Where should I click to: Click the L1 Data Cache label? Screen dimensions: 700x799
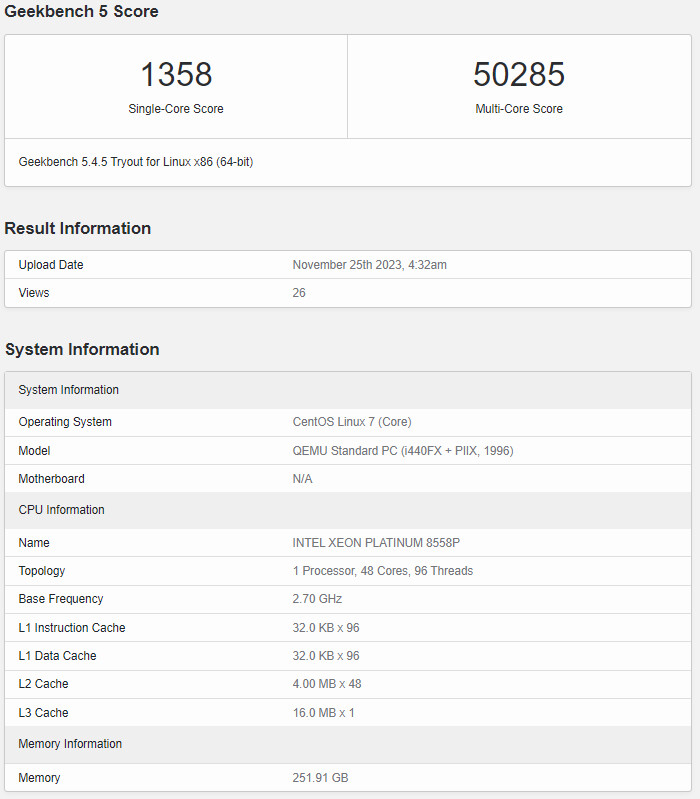tap(58, 656)
